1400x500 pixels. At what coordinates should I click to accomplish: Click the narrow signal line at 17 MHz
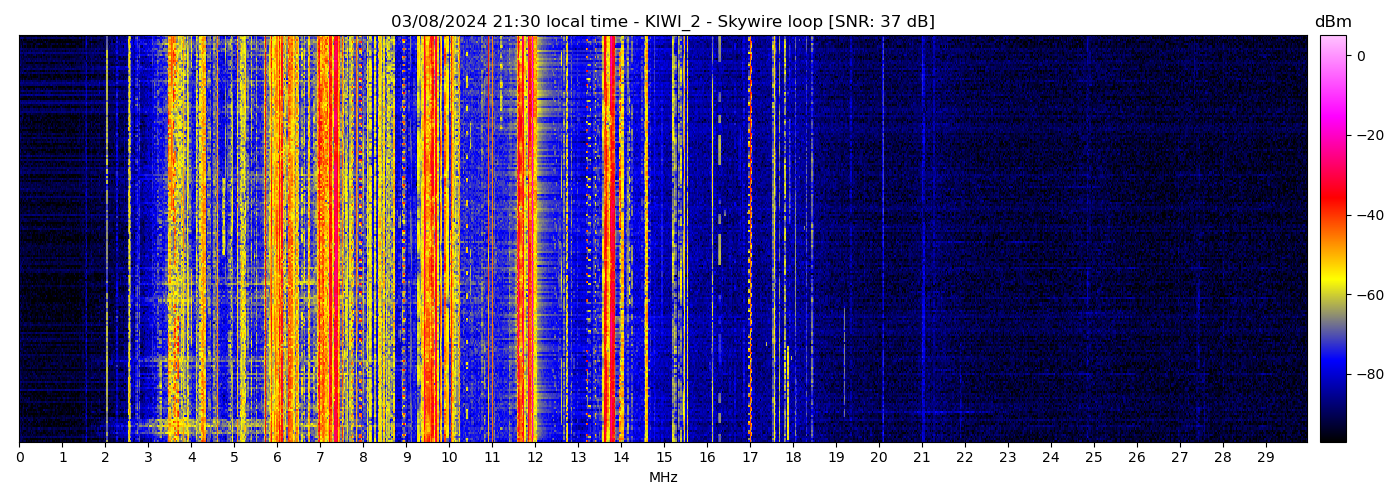[750, 240]
